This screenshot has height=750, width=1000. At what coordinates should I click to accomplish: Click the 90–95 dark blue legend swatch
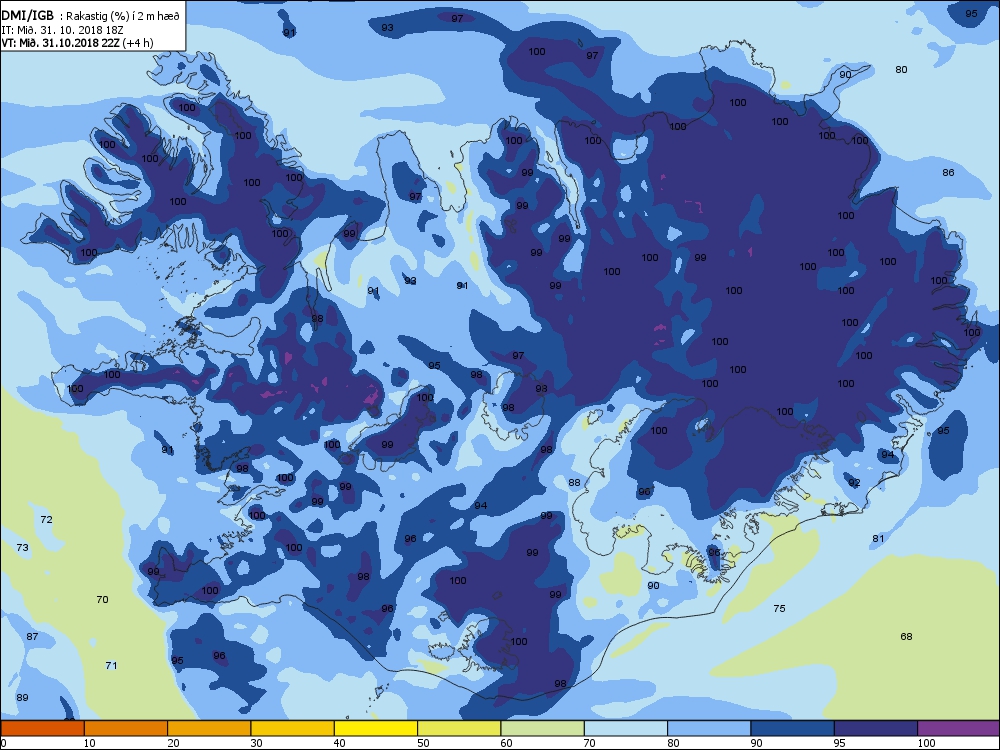793,728
